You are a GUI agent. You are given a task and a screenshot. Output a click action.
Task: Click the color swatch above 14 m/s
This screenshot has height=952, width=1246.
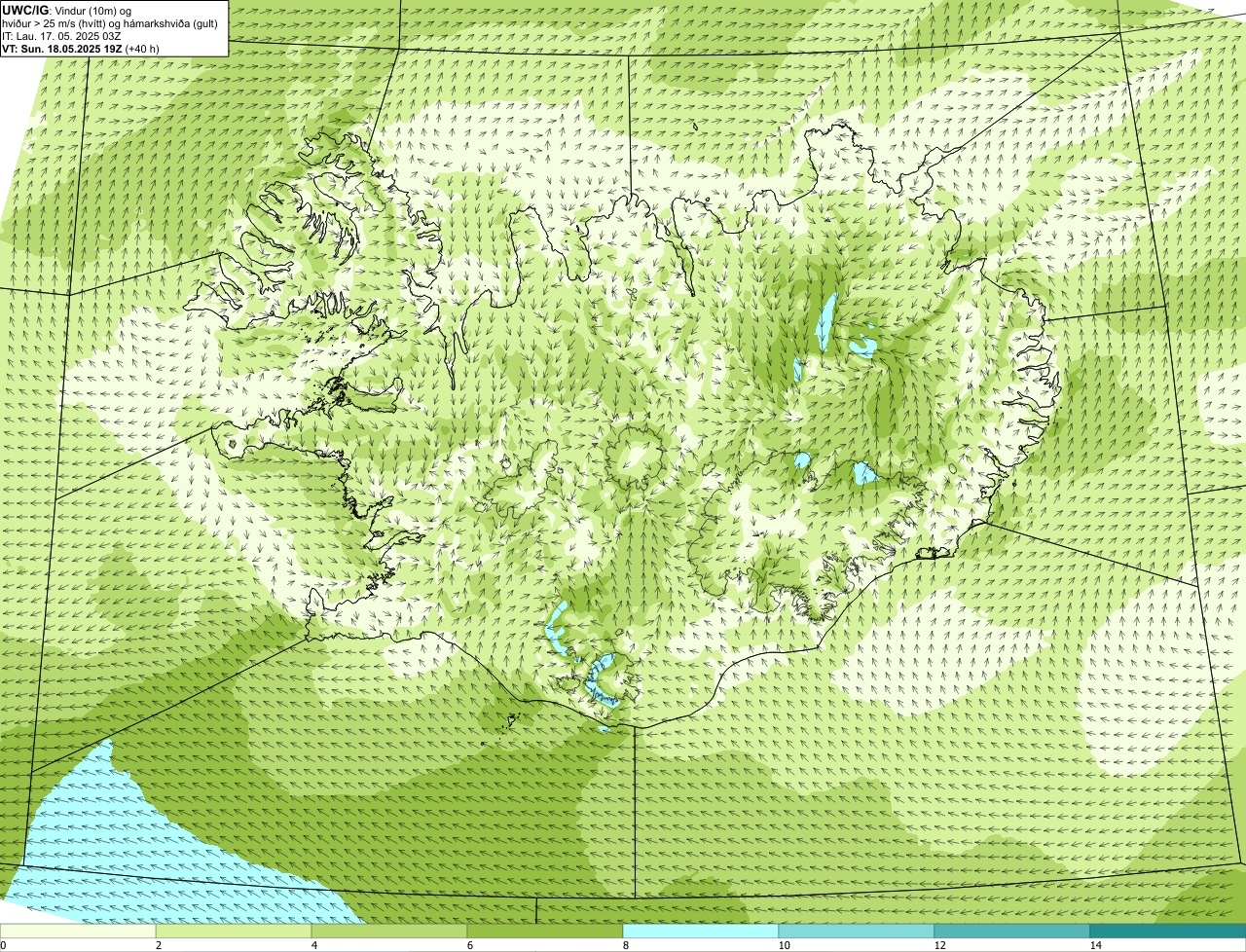pyautogui.click(x=1168, y=931)
